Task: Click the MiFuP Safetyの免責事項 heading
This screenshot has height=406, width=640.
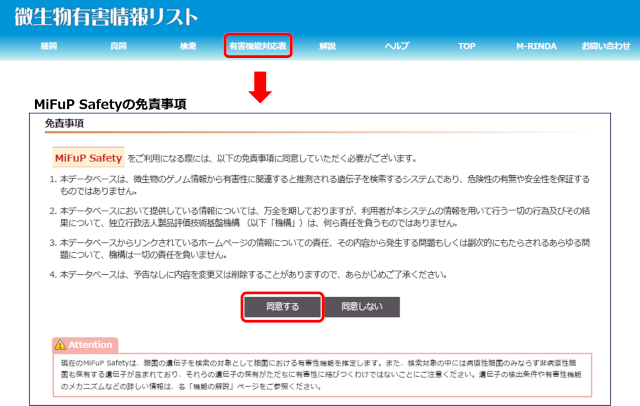Action: [x=110, y=104]
